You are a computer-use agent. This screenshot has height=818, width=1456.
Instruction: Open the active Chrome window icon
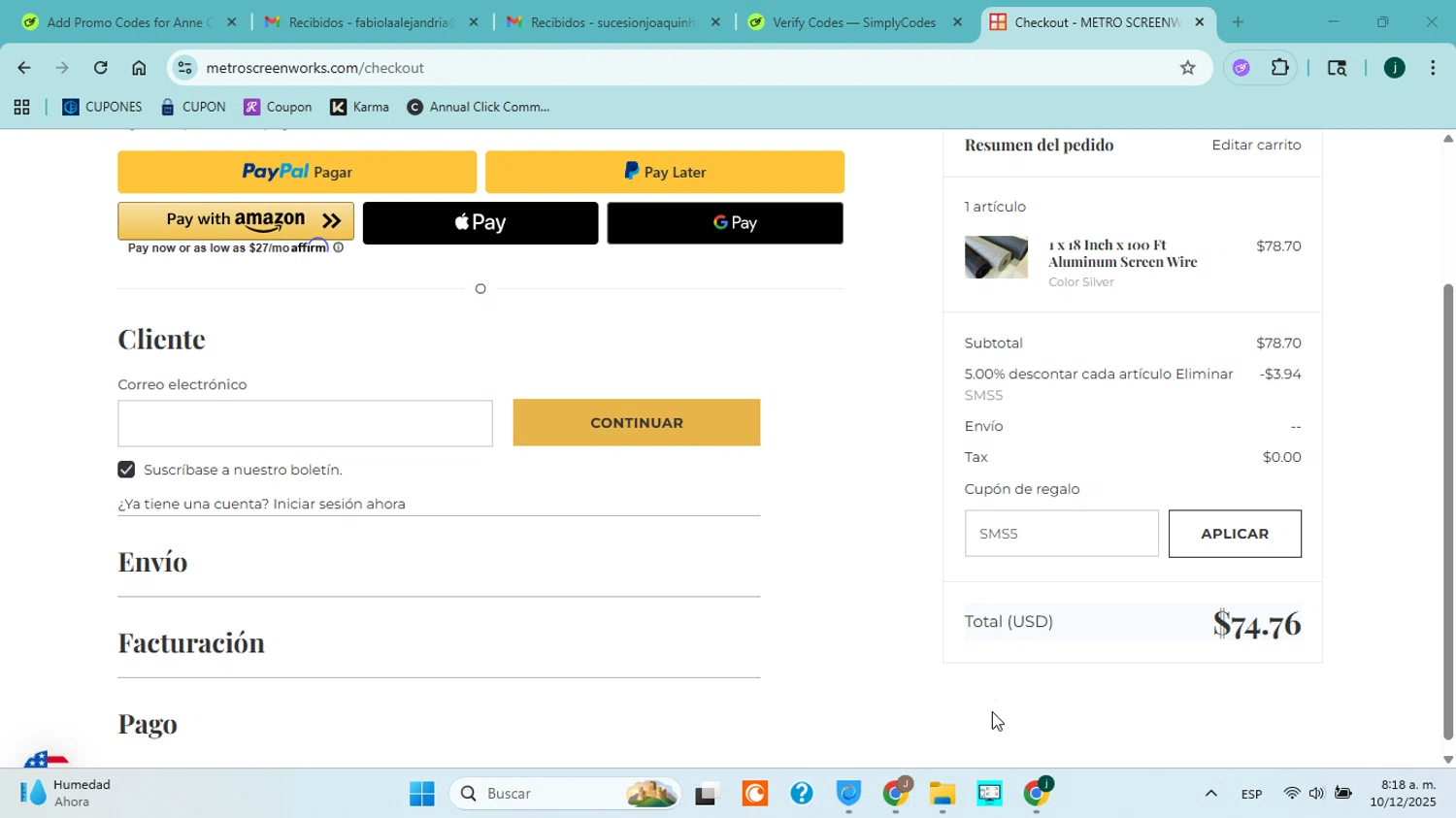point(1037,794)
